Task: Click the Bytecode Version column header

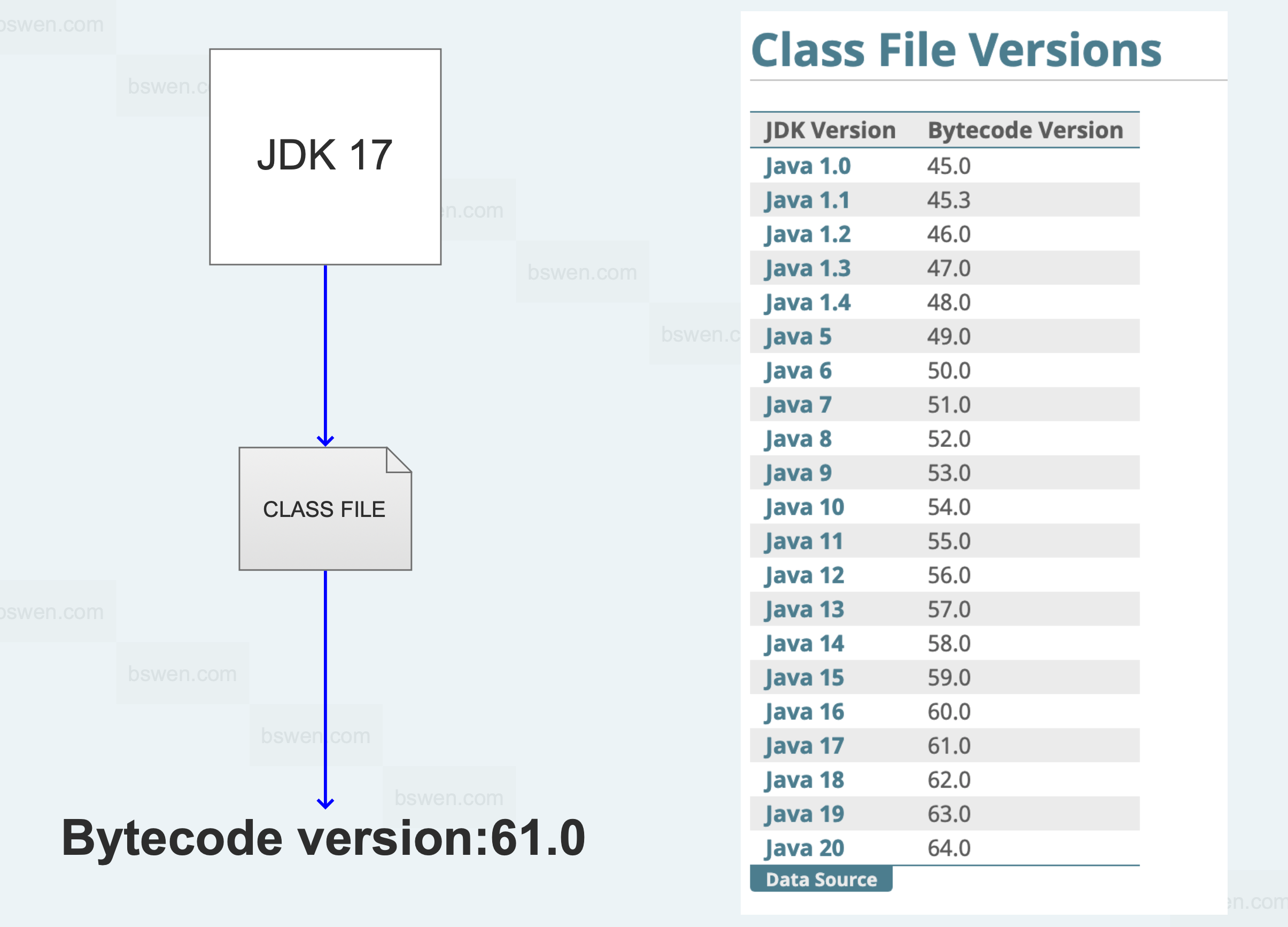Action: coord(1025,130)
